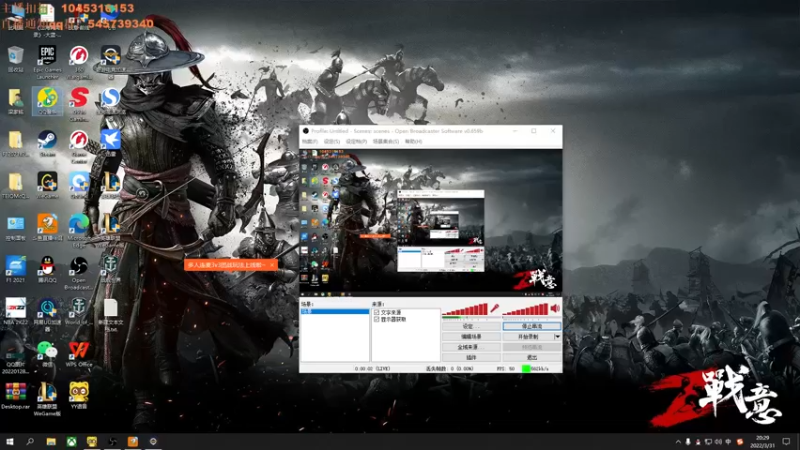Viewport: 800px width, 450px height.
Task: Open the Control Panel desktop icon
Action: click(x=15, y=227)
